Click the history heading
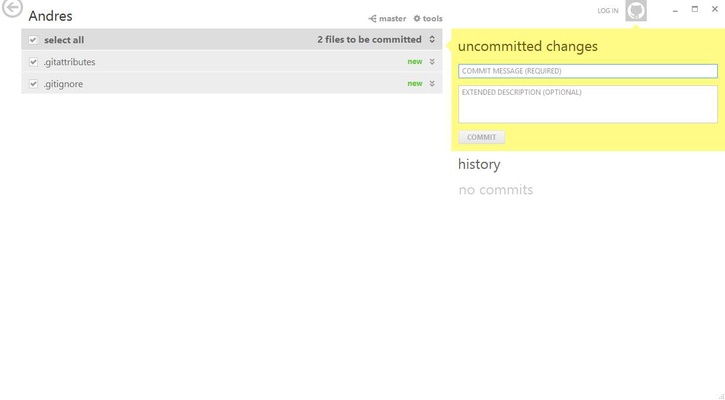Screen dimensions: 725x400 click(x=479, y=164)
